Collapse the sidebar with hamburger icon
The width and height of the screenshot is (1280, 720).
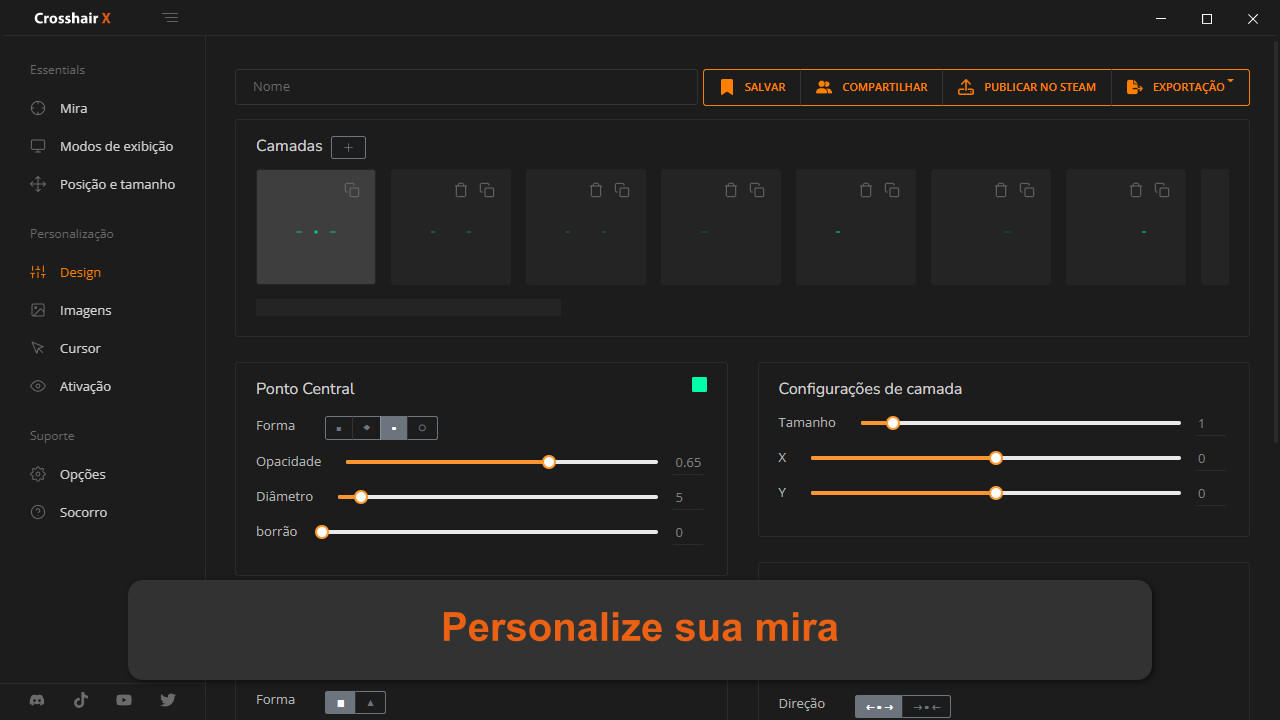[x=171, y=18]
